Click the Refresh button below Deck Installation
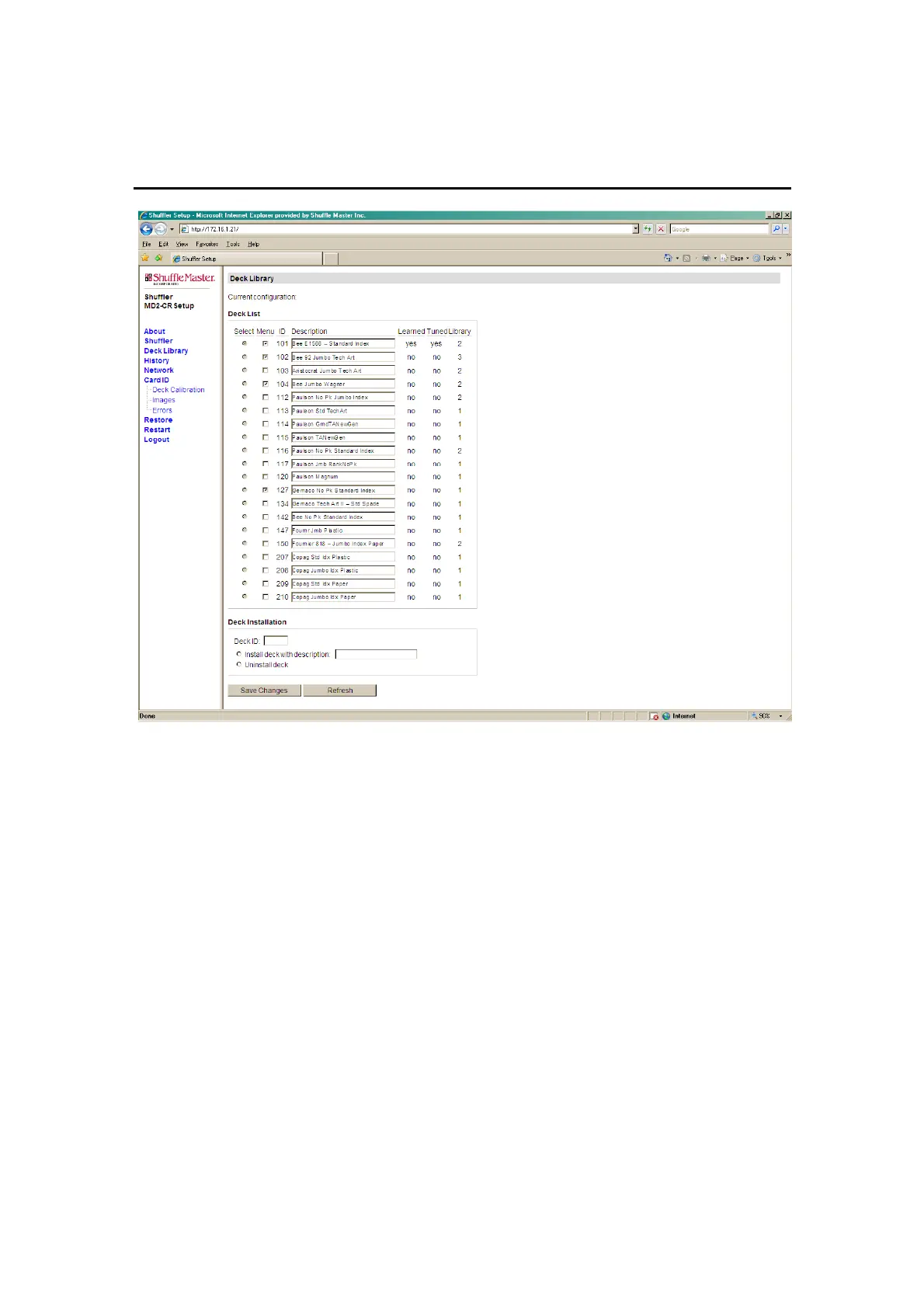The height and width of the screenshot is (1308, 924). tap(340, 691)
